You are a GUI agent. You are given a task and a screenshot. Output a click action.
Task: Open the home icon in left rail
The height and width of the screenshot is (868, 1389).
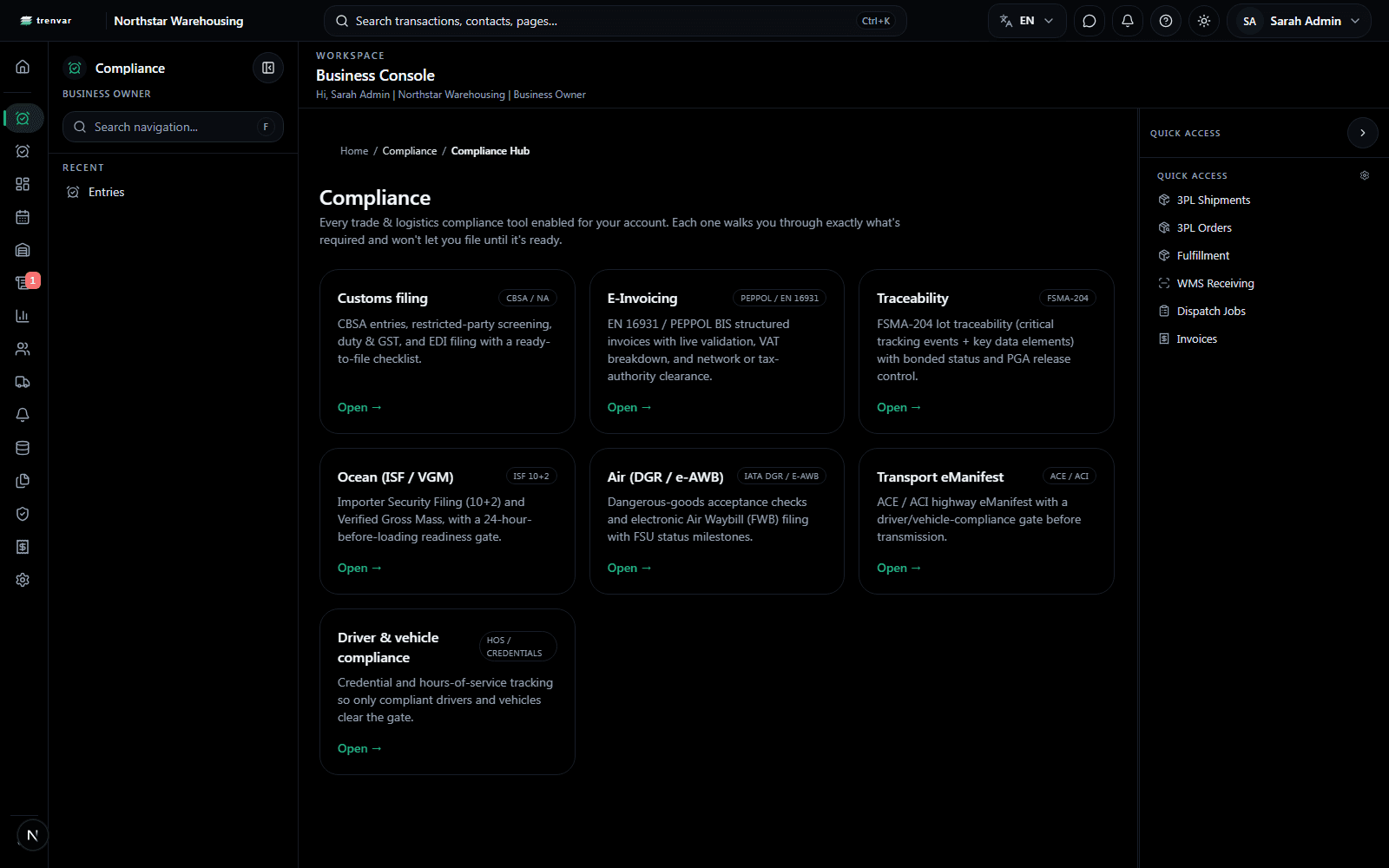click(23, 67)
